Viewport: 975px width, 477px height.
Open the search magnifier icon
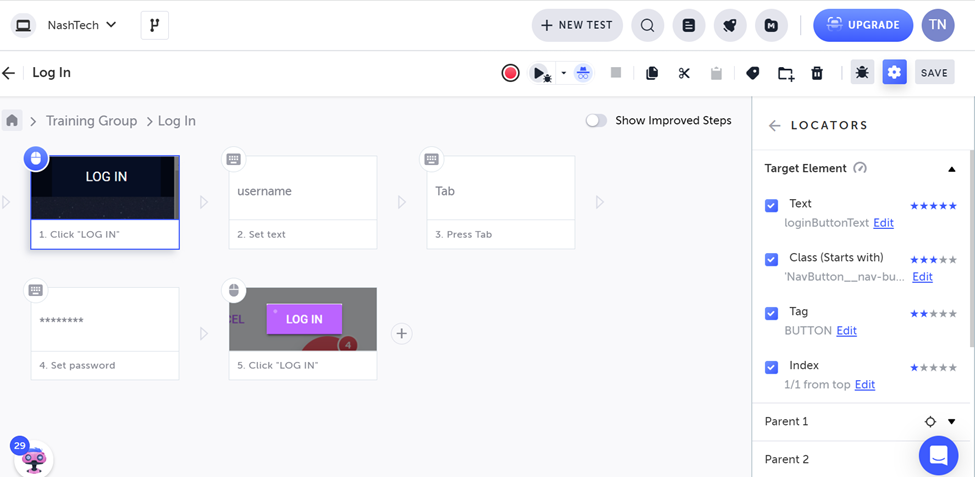click(x=647, y=25)
